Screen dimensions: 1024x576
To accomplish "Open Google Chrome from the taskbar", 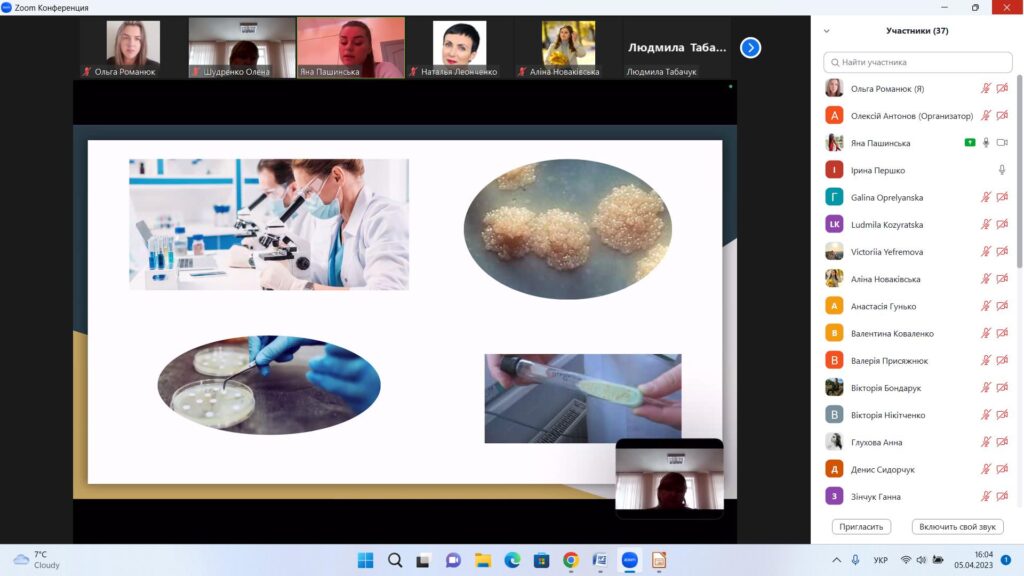I will (x=570, y=560).
